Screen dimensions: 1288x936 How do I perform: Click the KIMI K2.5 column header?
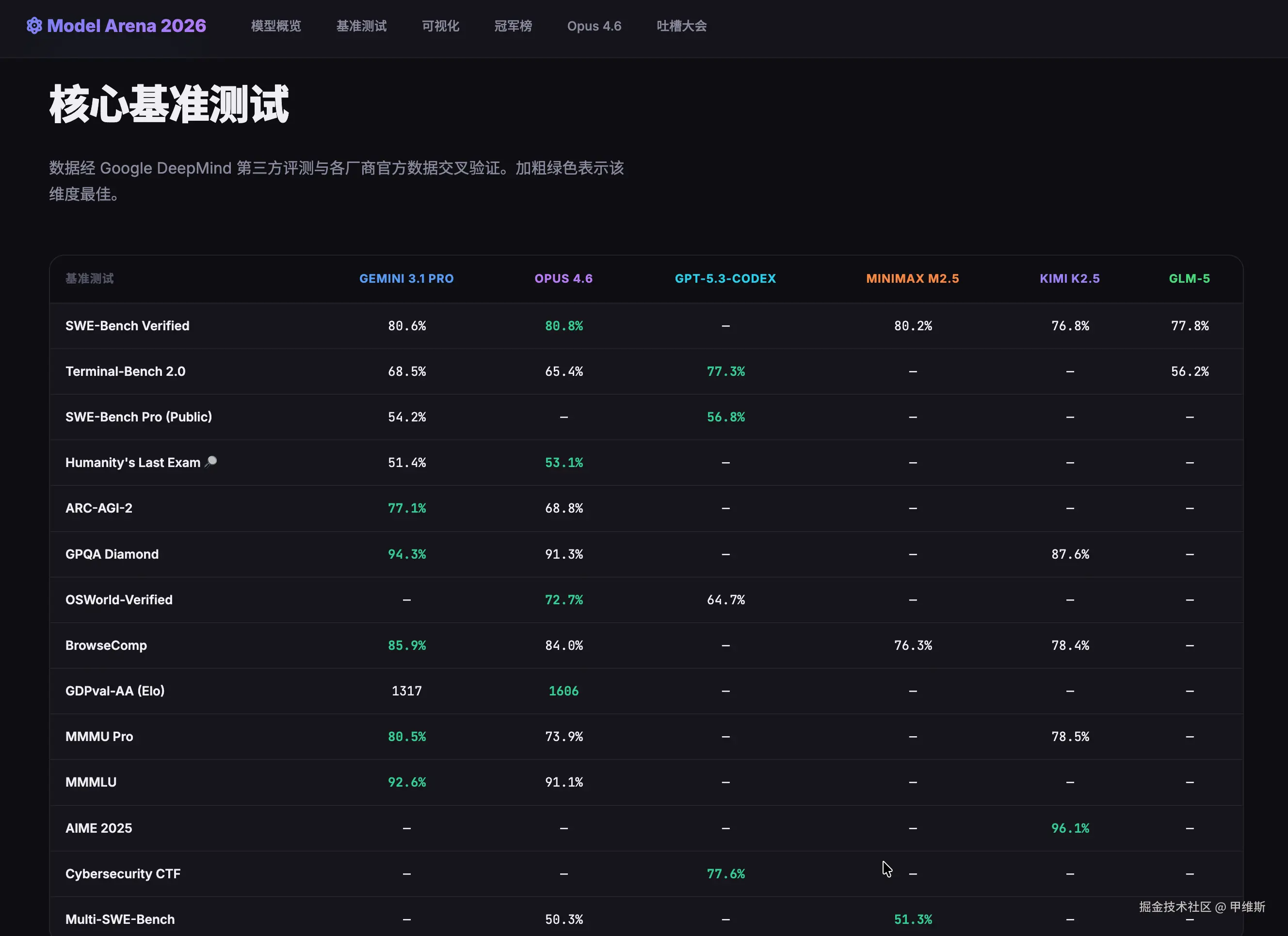[1069, 279]
